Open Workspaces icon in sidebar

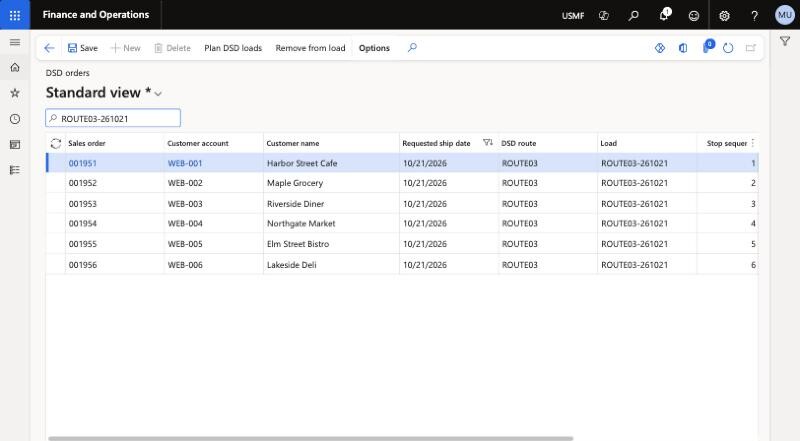click(15, 144)
